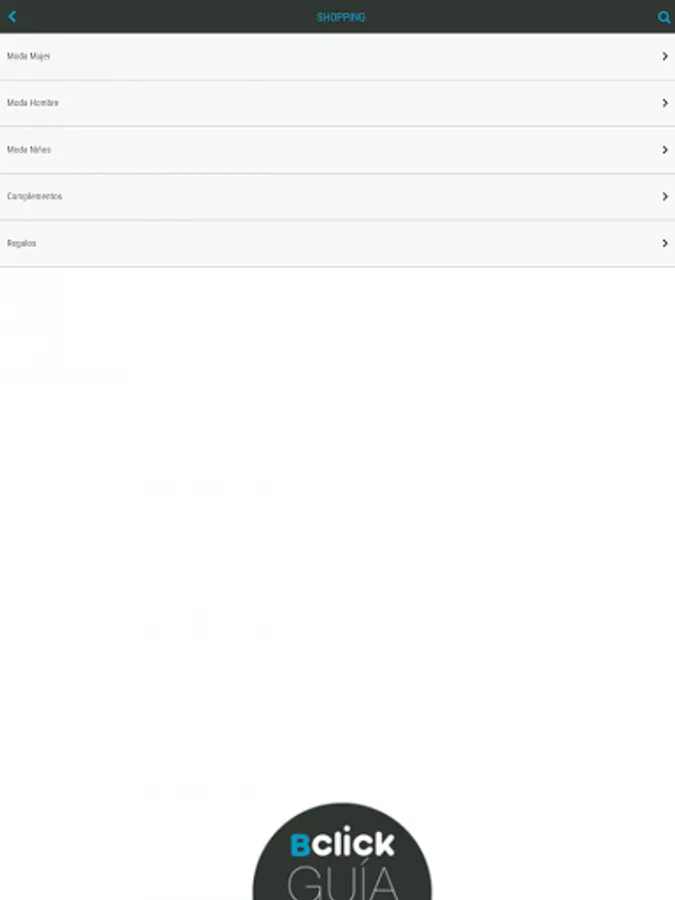Expand Complementos using its right chevron
Viewport: 675px width, 900px height.
665,197
